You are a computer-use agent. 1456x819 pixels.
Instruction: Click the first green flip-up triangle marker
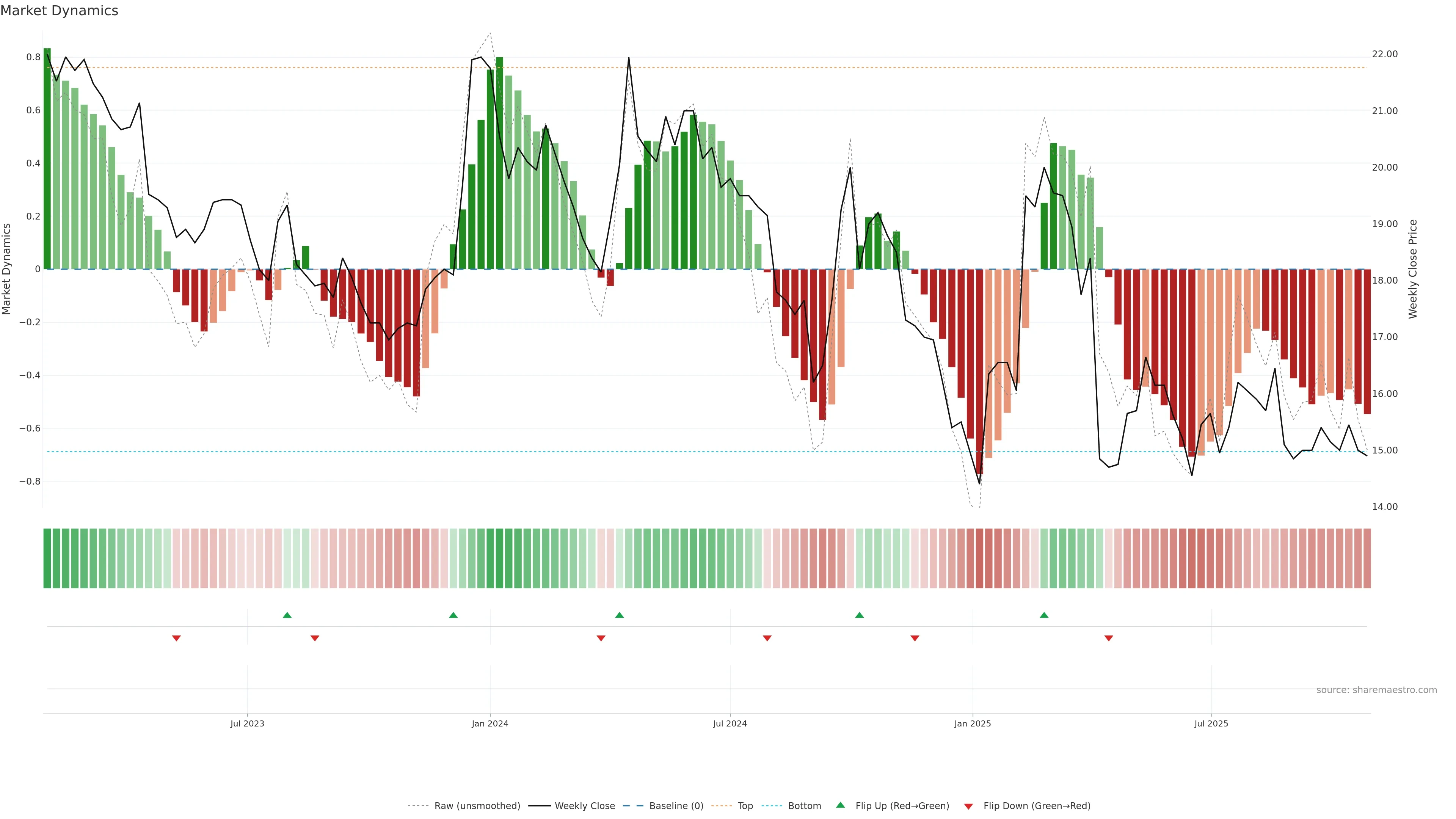coord(287,615)
